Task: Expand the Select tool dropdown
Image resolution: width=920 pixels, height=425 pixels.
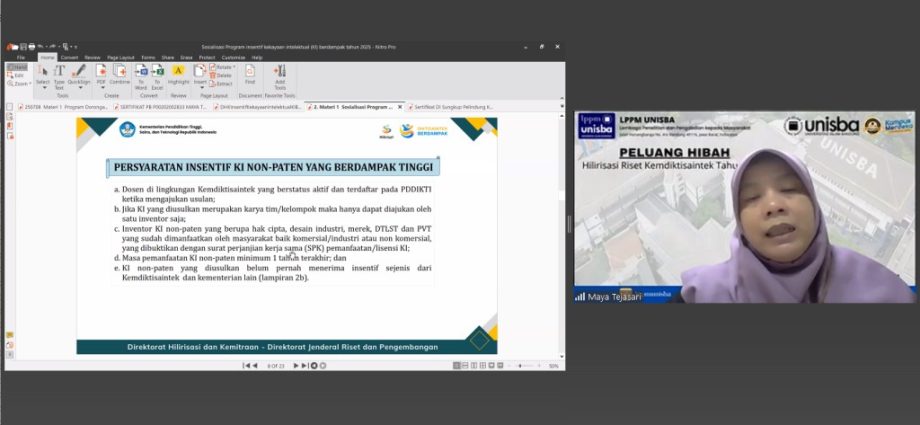Action: (x=43, y=88)
